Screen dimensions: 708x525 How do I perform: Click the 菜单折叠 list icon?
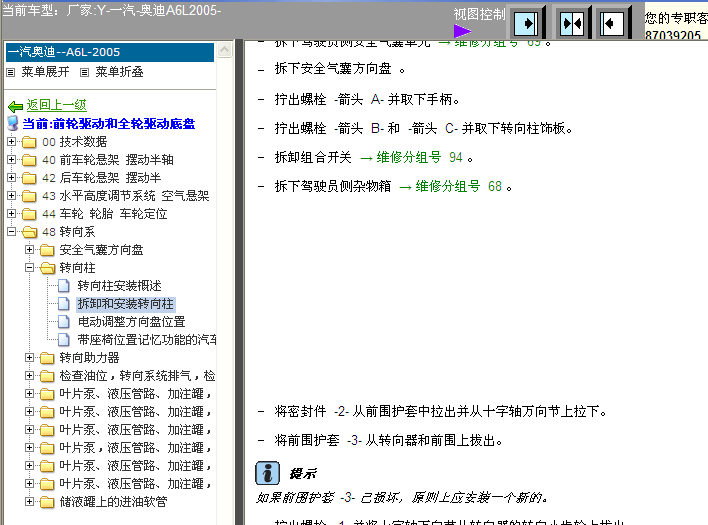click(x=84, y=72)
